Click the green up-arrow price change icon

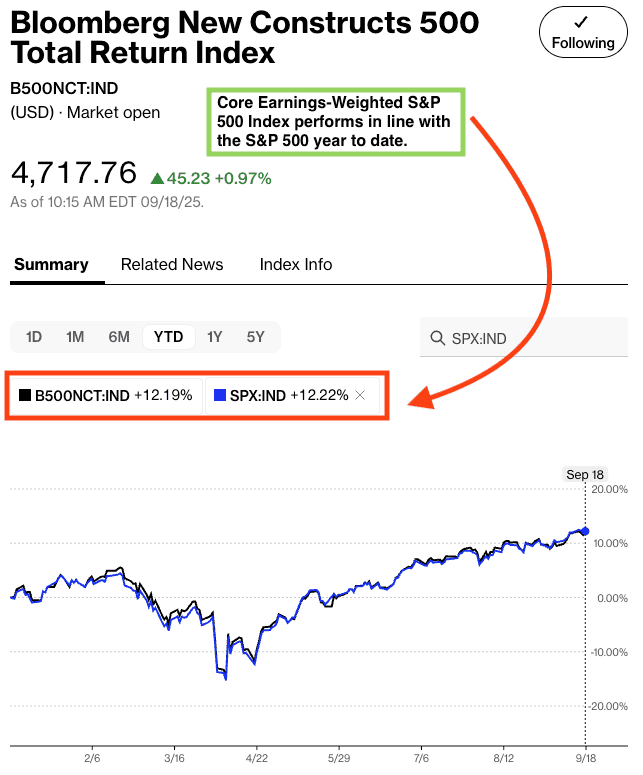(x=156, y=179)
